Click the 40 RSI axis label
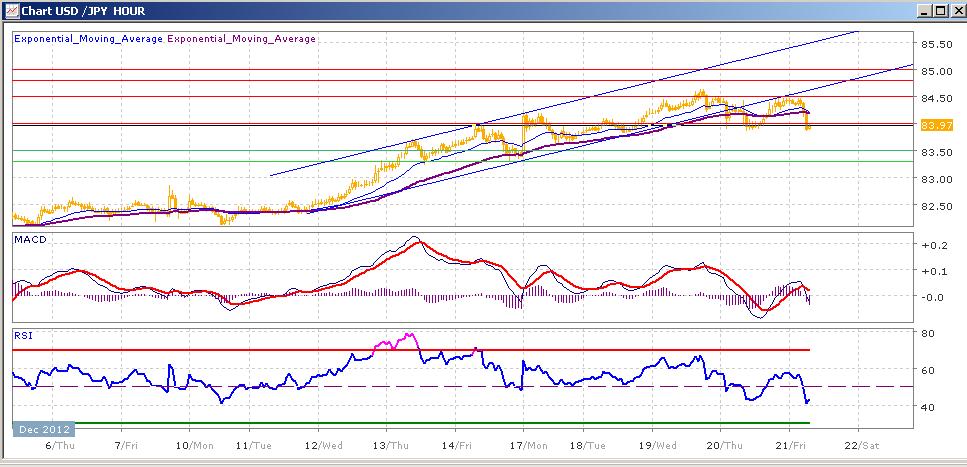 (x=928, y=407)
